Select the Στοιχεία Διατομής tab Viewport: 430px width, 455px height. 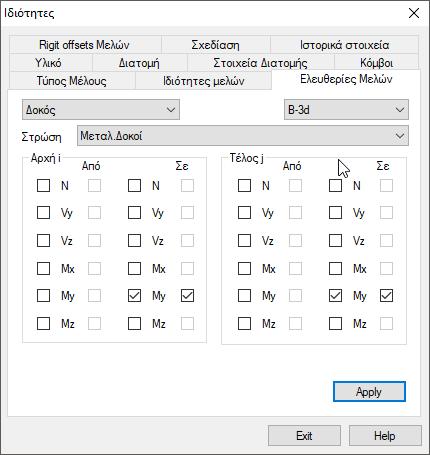(261, 62)
